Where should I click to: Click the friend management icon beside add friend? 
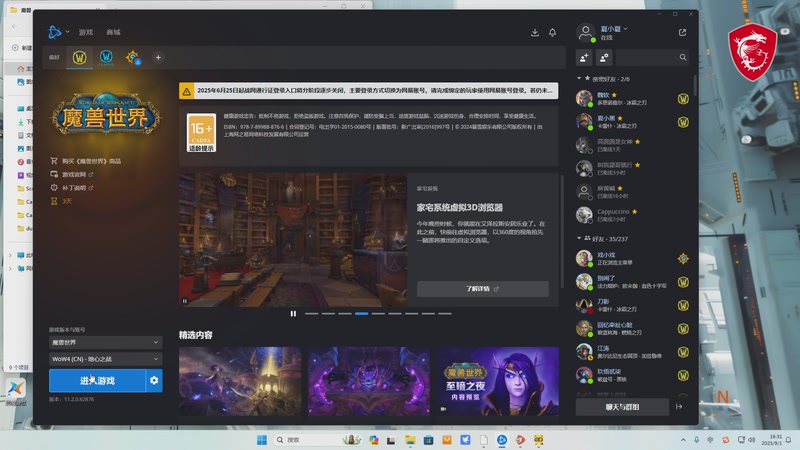tap(604, 58)
